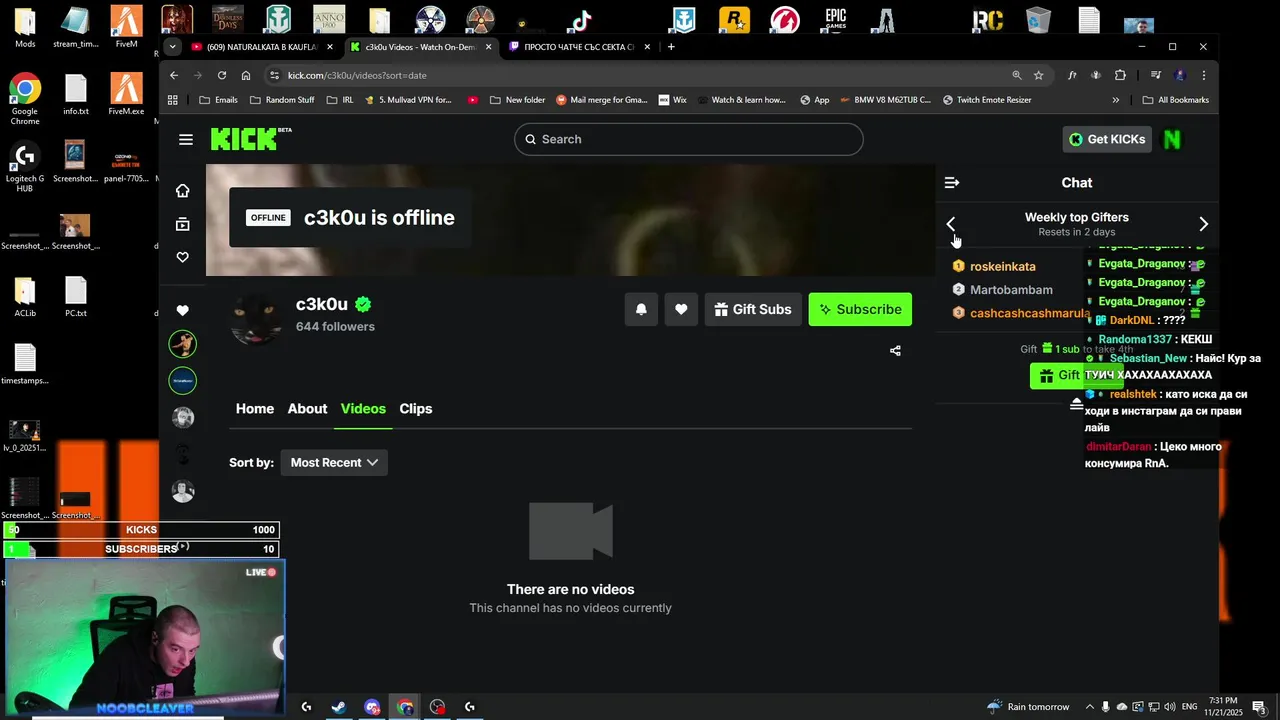This screenshot has width=1280, height=720.
Task: Open the IRL bookmark folder
Action: click(340, 100)
